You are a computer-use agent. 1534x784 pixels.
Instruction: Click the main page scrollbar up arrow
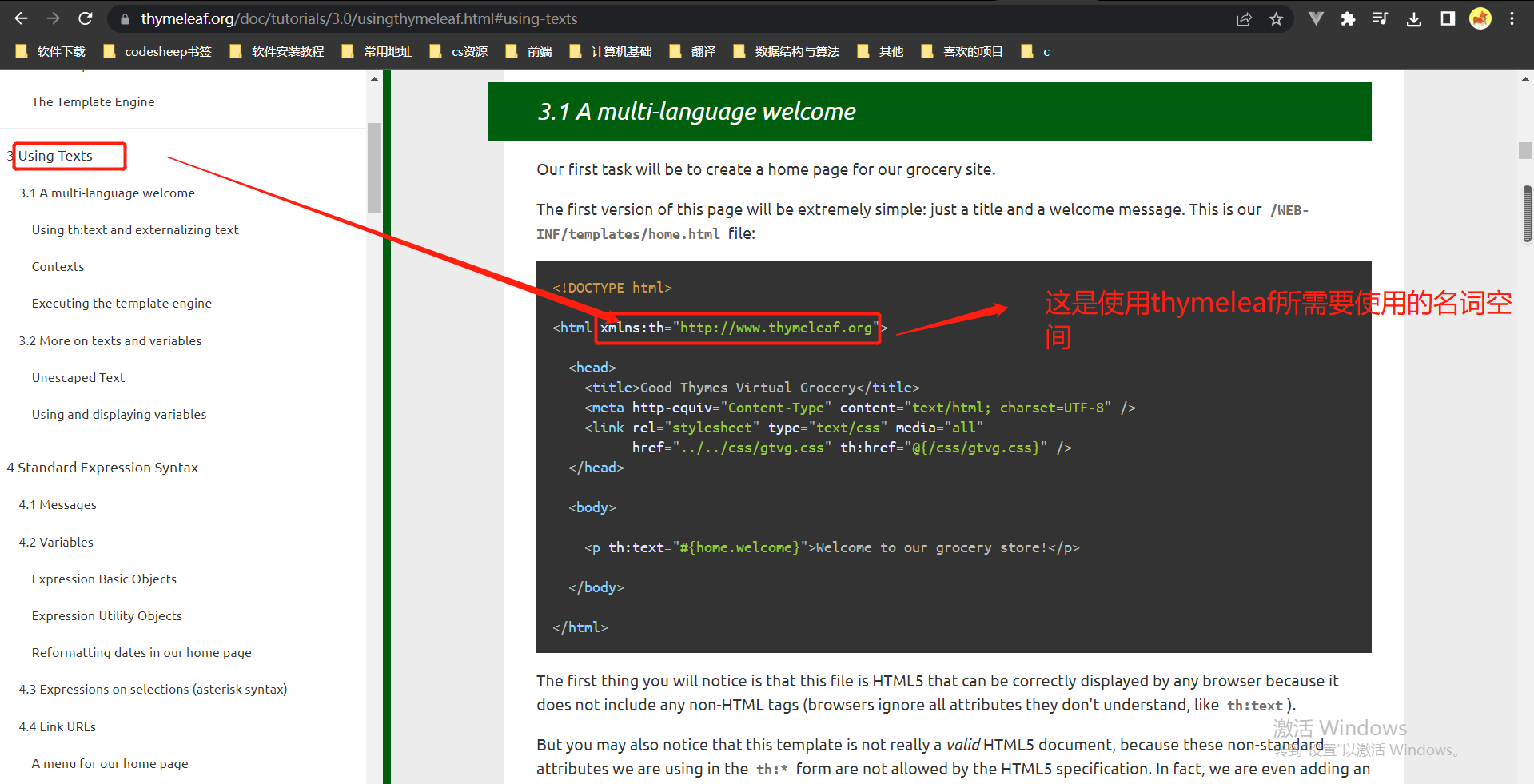click(1525, 78)
